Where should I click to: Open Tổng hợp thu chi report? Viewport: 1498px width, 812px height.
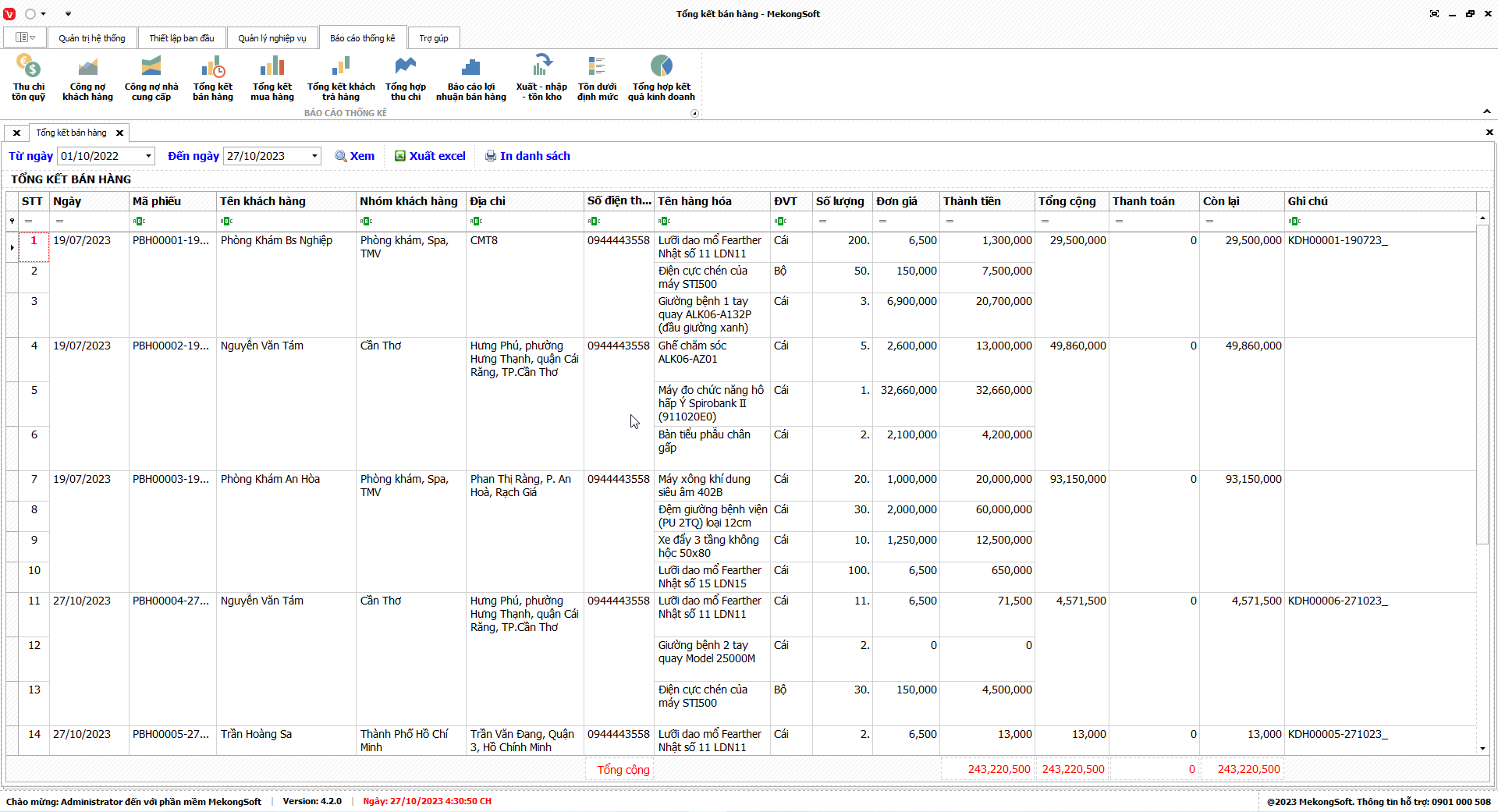point(406,77)
